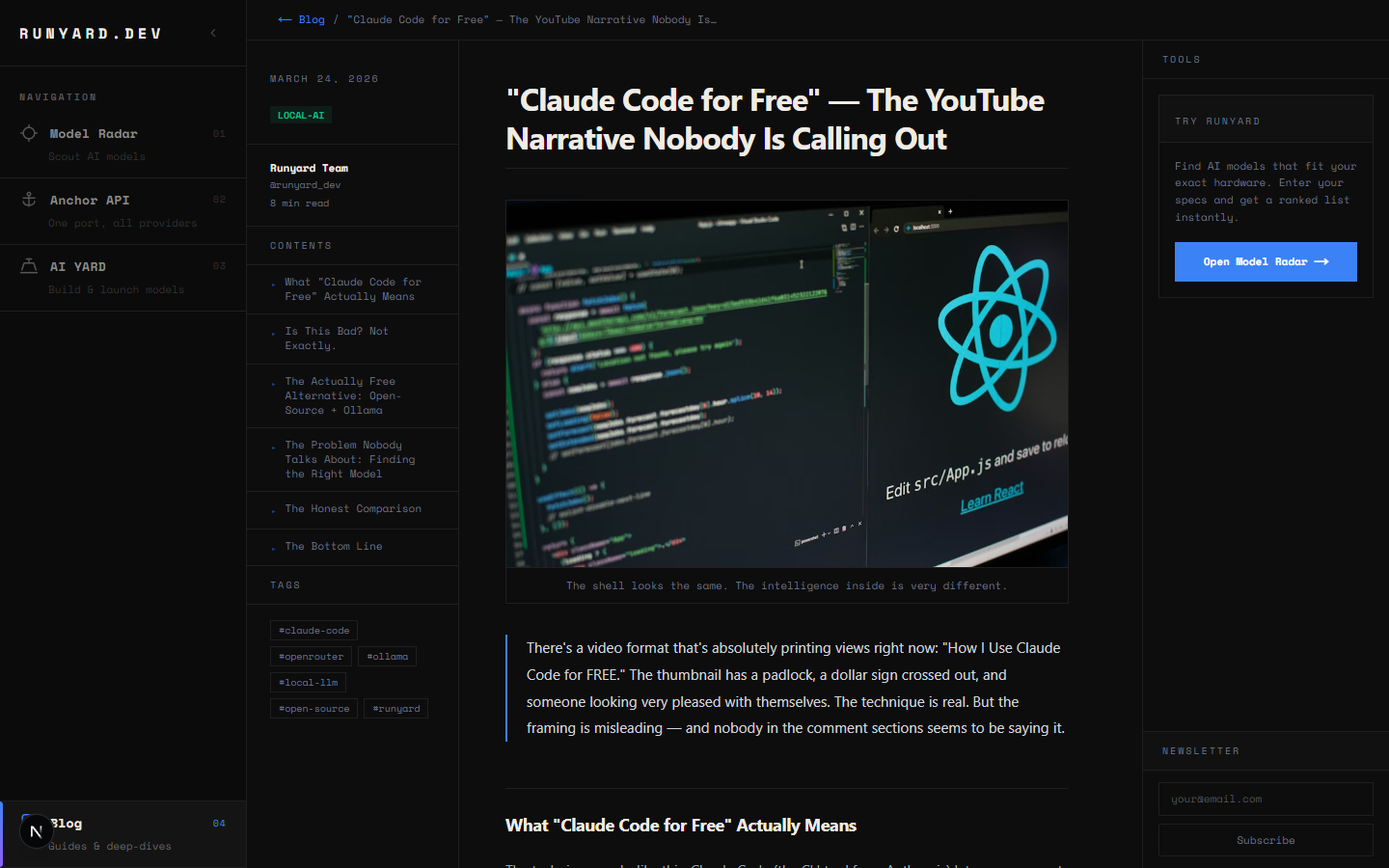Screen dimensions: 1389x868
Task: Click the Anchor API anchor icon
Action: [x=29, y=200]
